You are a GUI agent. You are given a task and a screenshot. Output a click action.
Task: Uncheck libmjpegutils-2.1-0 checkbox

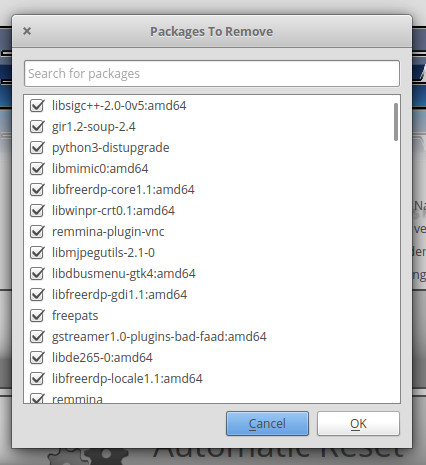[x=37, y=253]
